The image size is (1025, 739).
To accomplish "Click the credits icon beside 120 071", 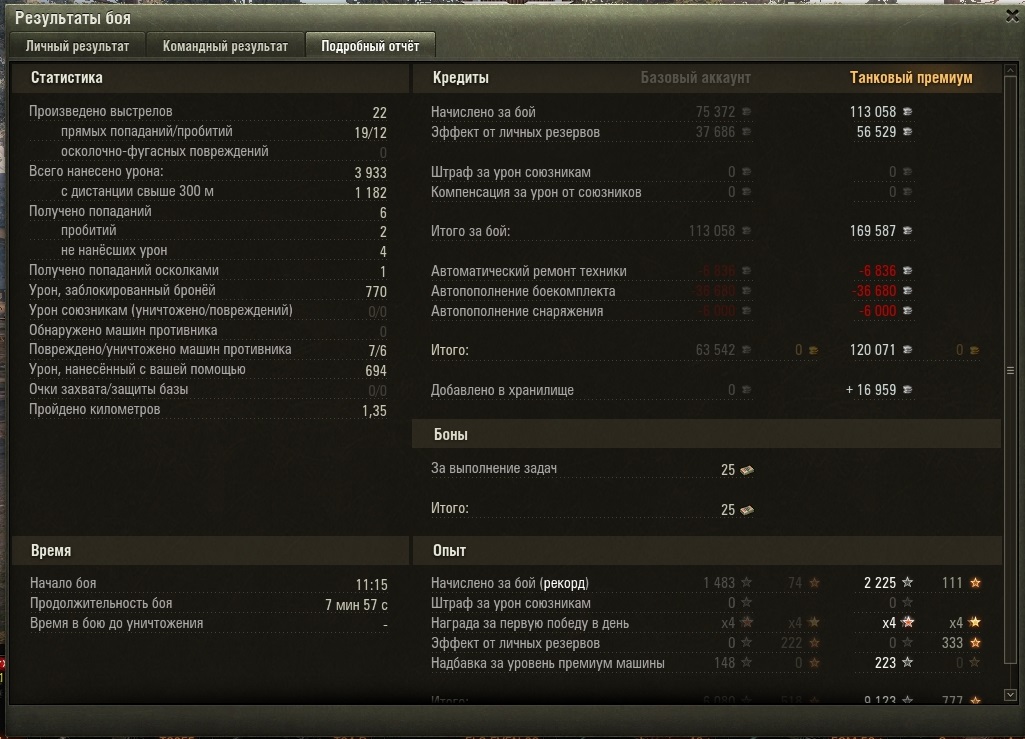I will point(907,350).
